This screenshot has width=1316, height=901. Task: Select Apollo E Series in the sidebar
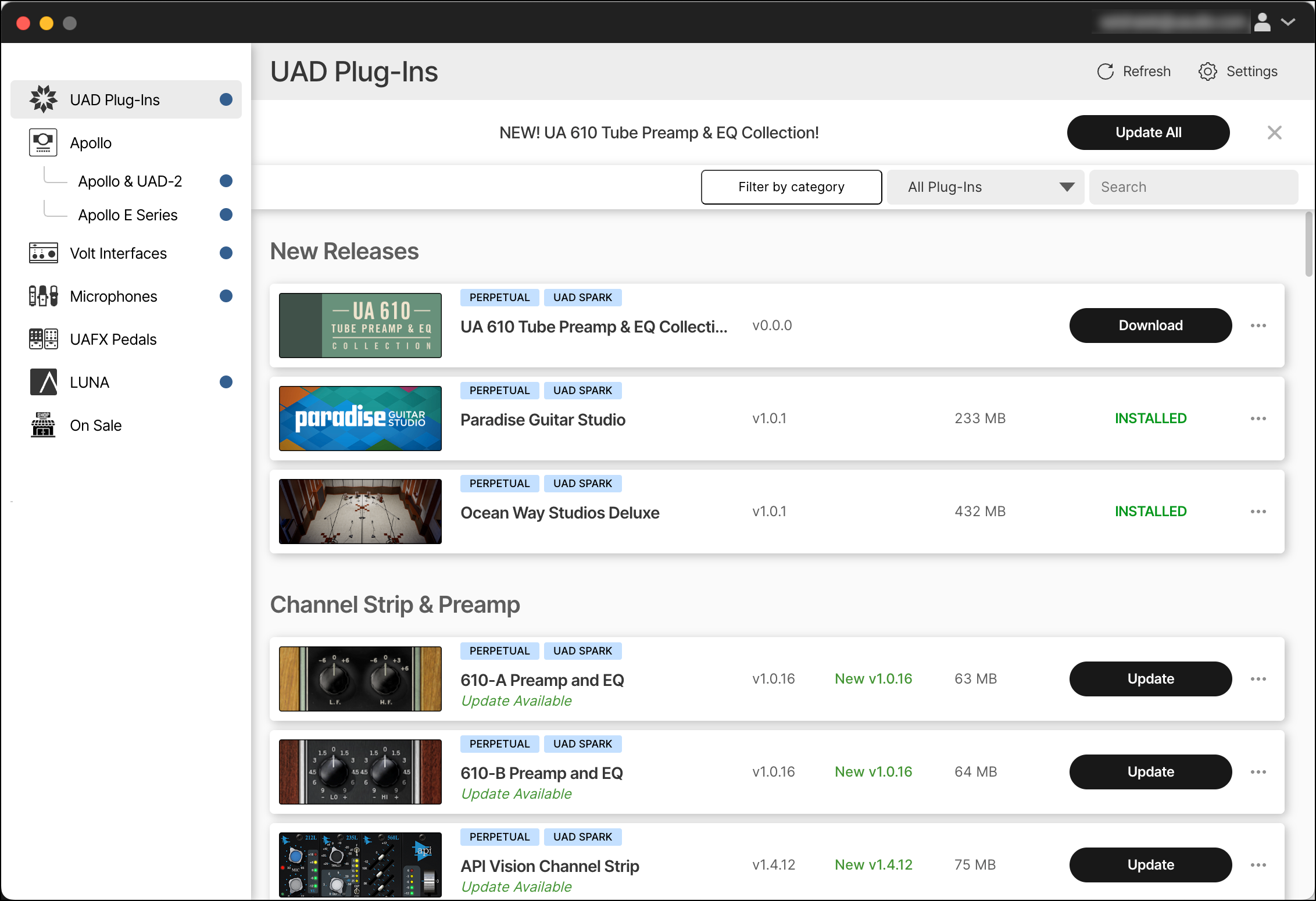click(x=128, y=214)
